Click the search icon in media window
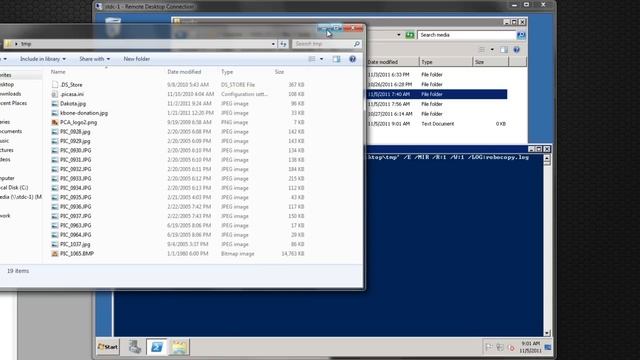This screenshot has width=640, height=360. [x=521, y=35]
